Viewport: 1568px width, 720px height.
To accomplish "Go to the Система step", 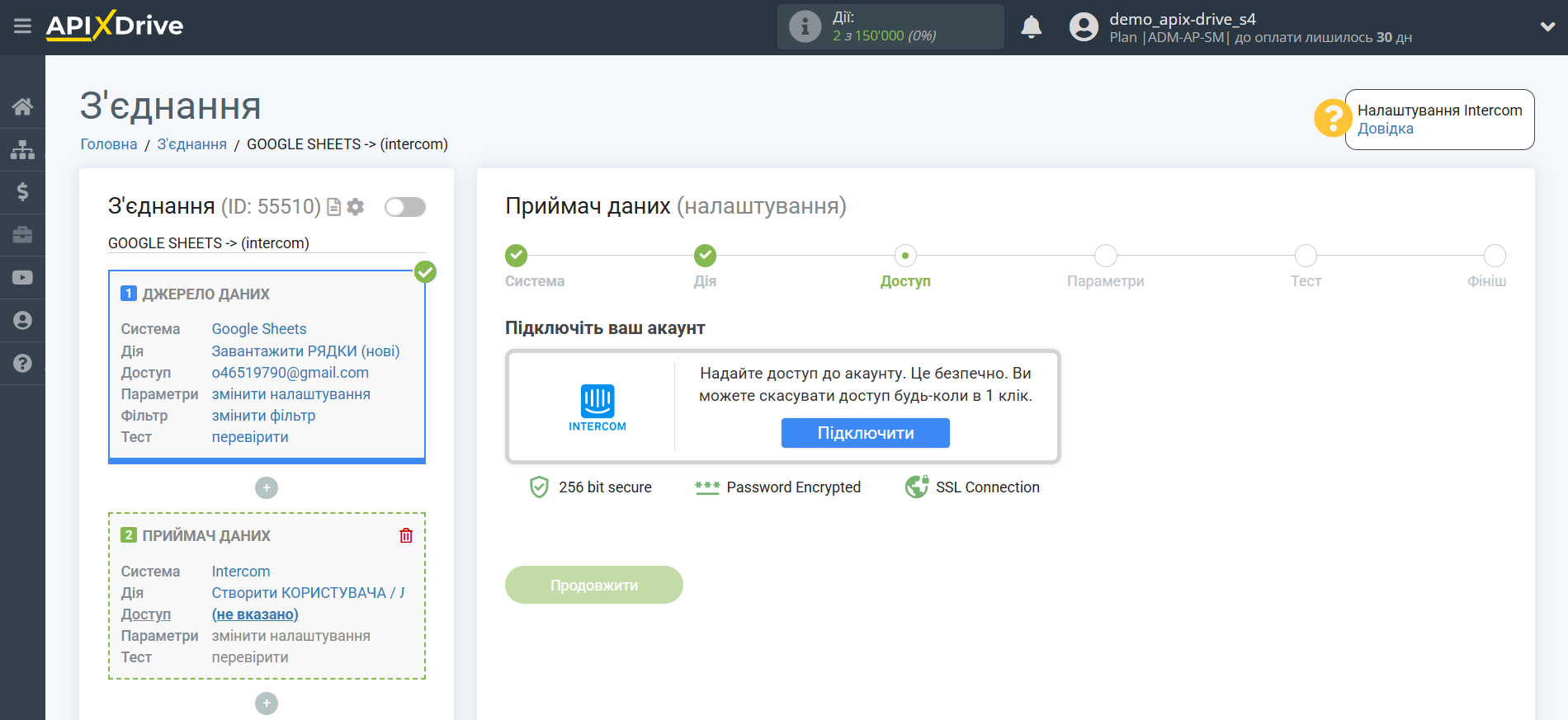I will point(517,256).
